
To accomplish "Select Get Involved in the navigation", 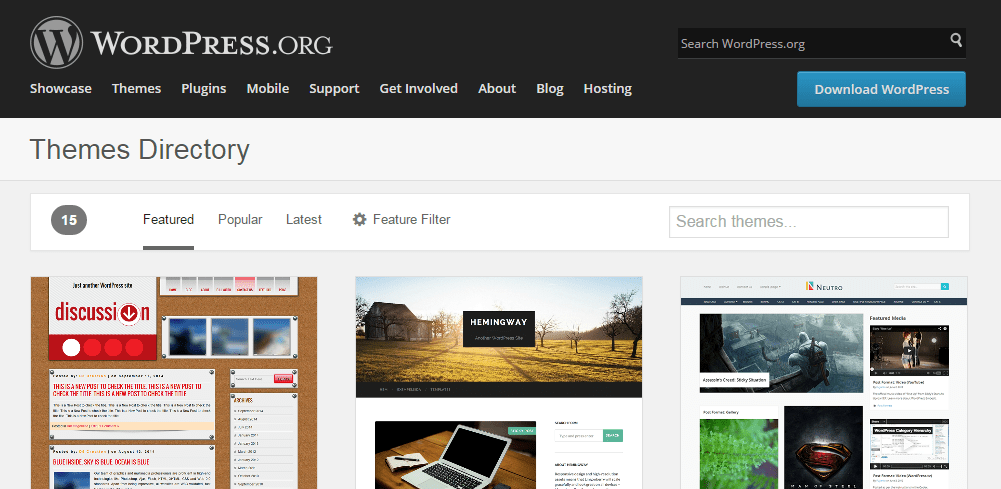I will (418, 88).
